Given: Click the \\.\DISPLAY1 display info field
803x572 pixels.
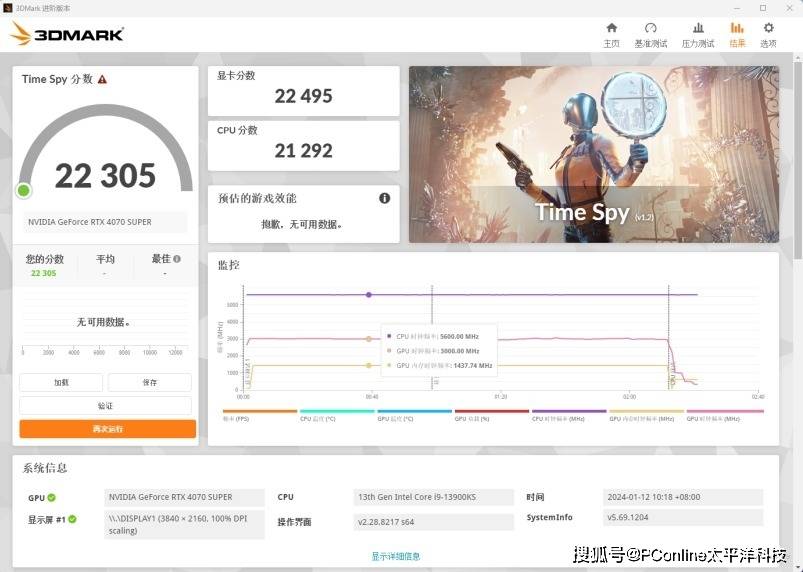Looking at the screenshot, I should [x=184, y=524].
